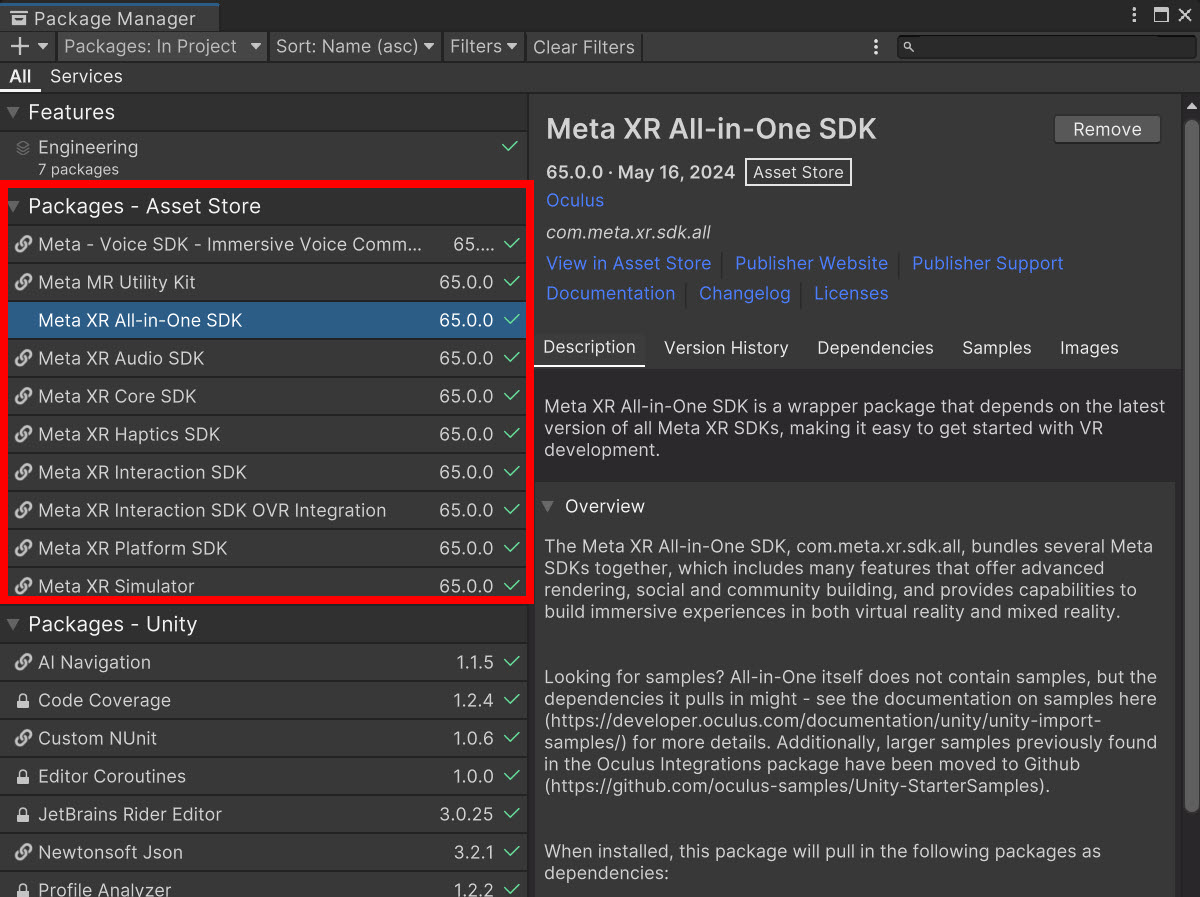Open the Packages: In Project dropdown
Screen dimensions: 1200x897
[163, 46]
